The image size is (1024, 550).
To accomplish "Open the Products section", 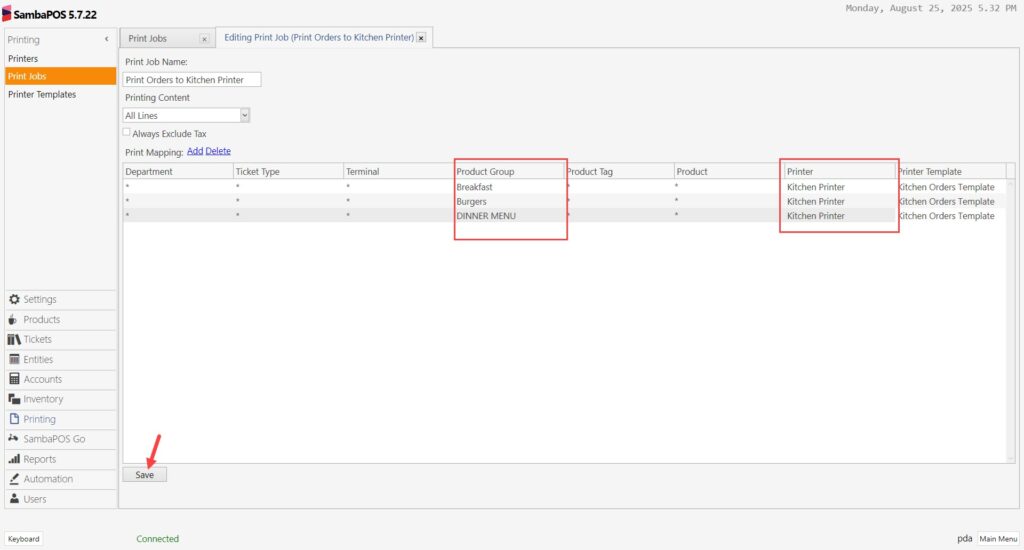I will pos(60,319).
